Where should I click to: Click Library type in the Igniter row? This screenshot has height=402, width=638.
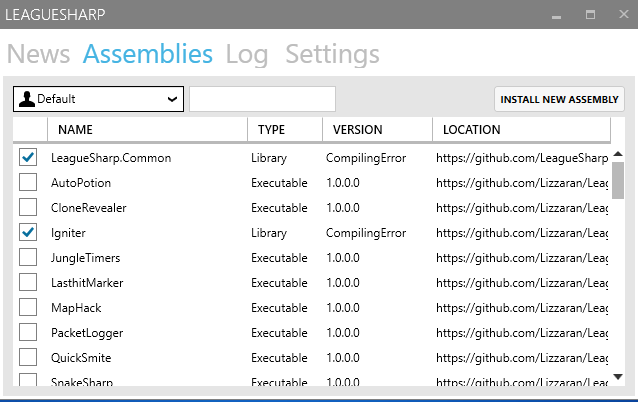pos(269,233)
